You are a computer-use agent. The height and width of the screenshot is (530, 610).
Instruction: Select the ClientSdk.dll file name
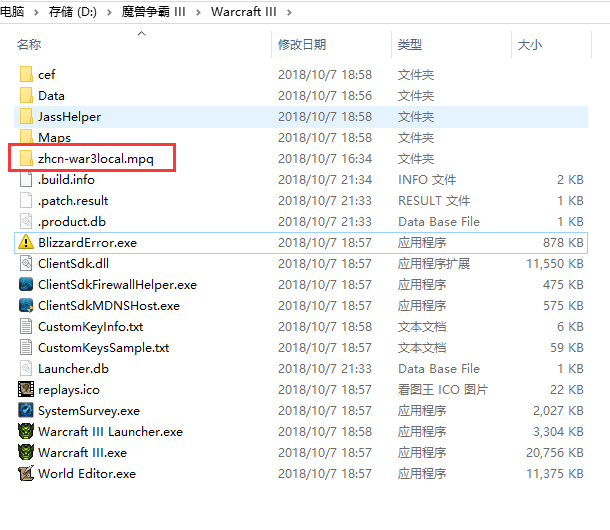pyautogui.click(x=73, y=263)
